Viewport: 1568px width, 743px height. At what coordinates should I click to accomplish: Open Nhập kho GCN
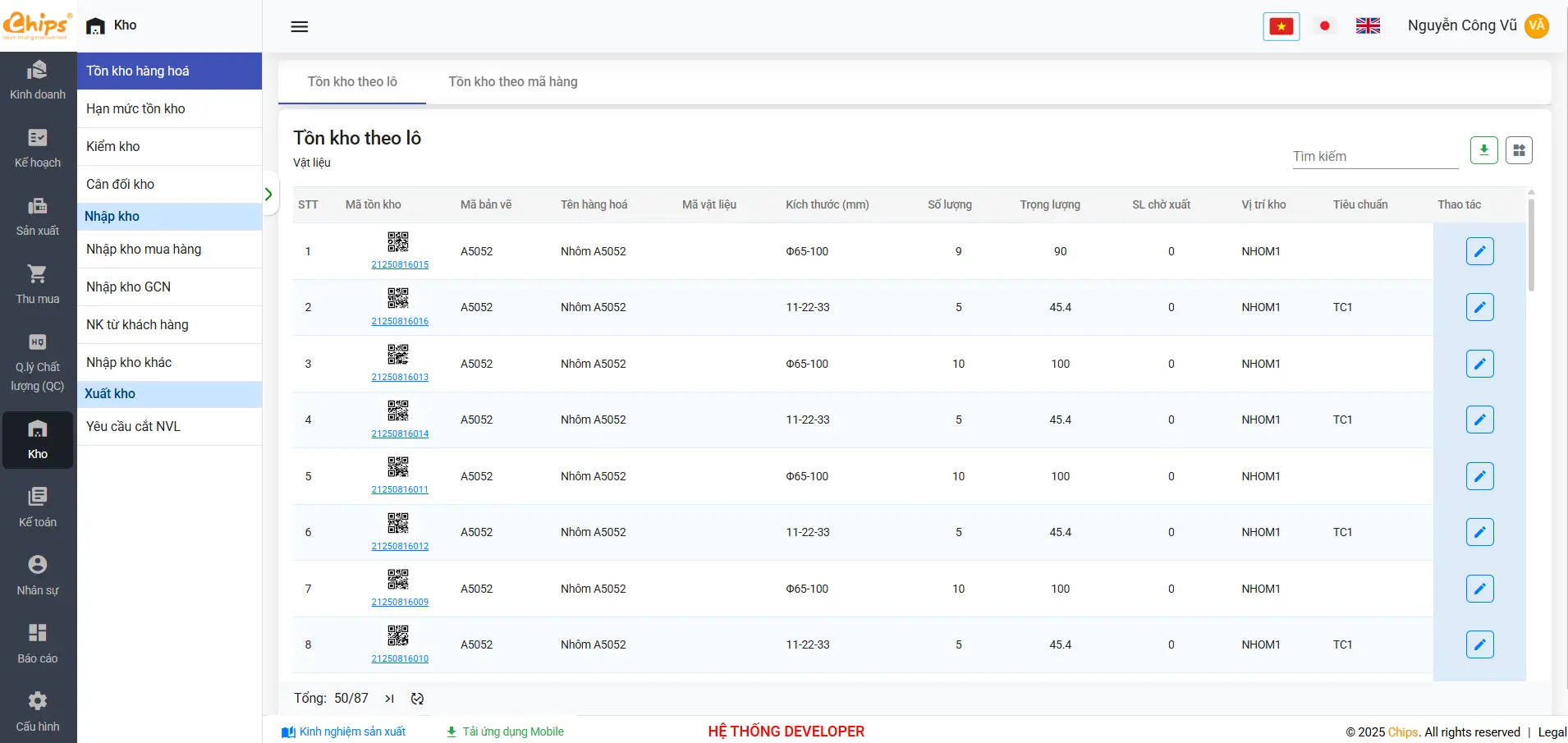(x=169, y=287)
